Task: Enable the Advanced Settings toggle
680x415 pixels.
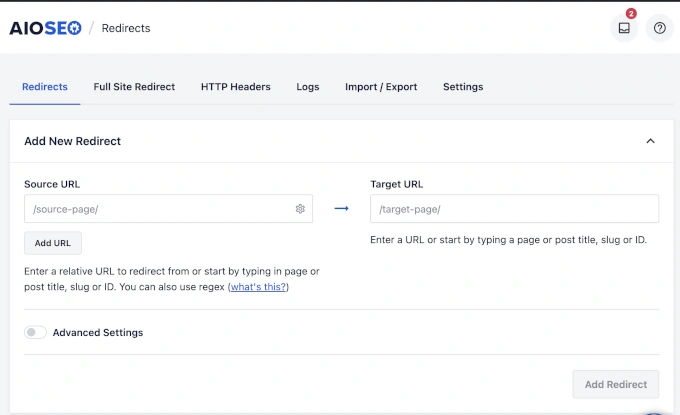Action: click(35, 332)
